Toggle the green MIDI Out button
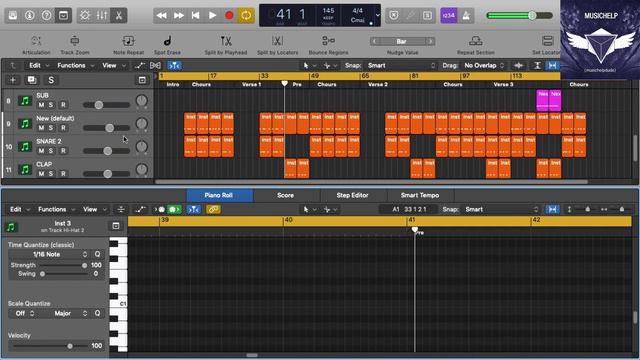This screenshot has width=640, height=360. (x=174, y=209)
